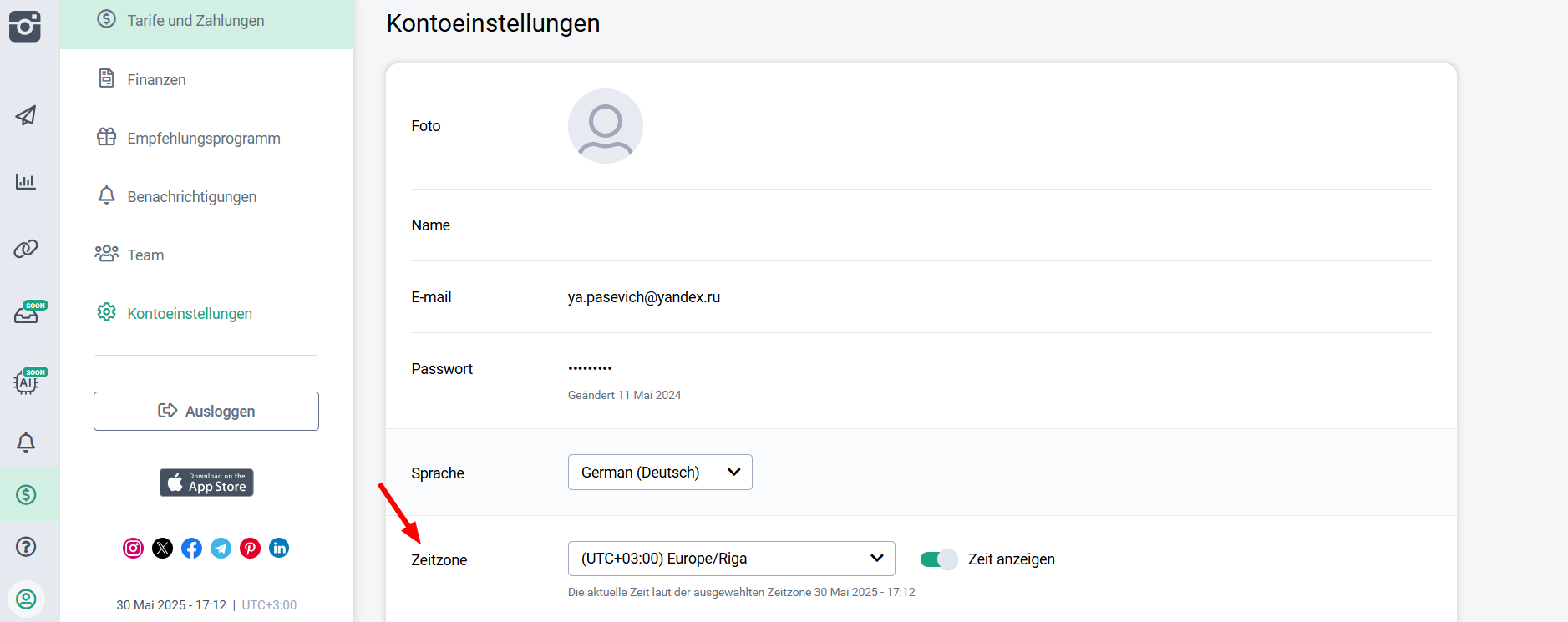Select Team in the settings menu
Image resolution: width=1568 pixels, height=622 pixels.
[145, 255]
